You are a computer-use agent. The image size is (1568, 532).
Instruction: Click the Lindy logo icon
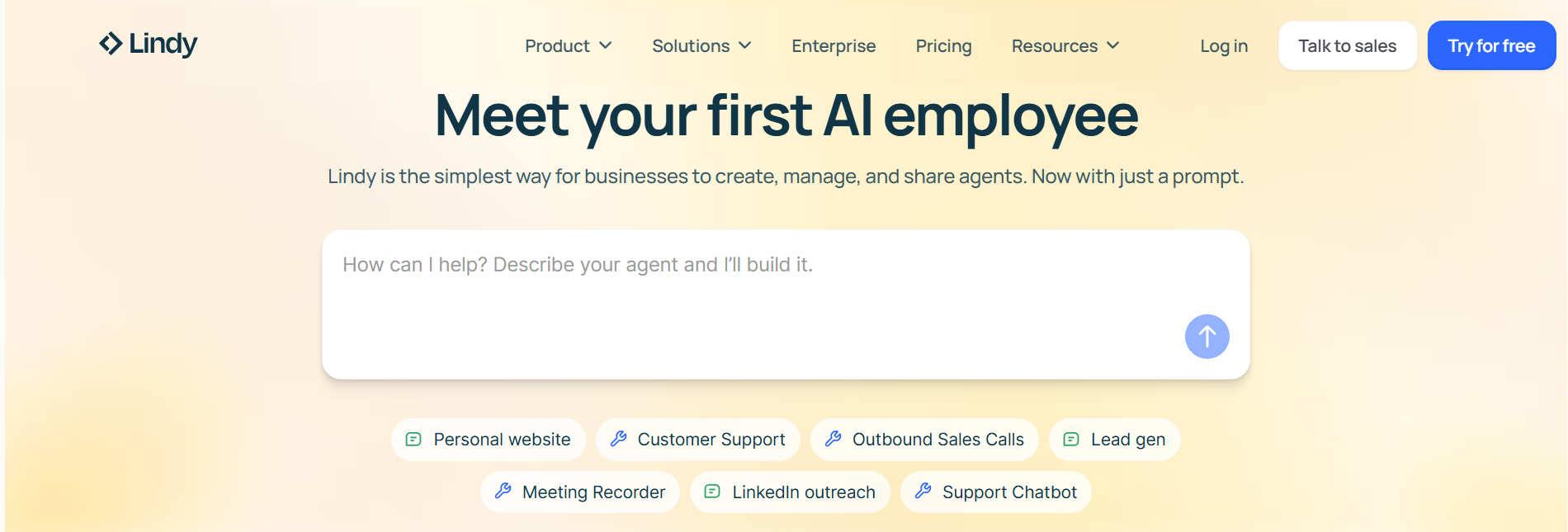[x=111, y=44]
